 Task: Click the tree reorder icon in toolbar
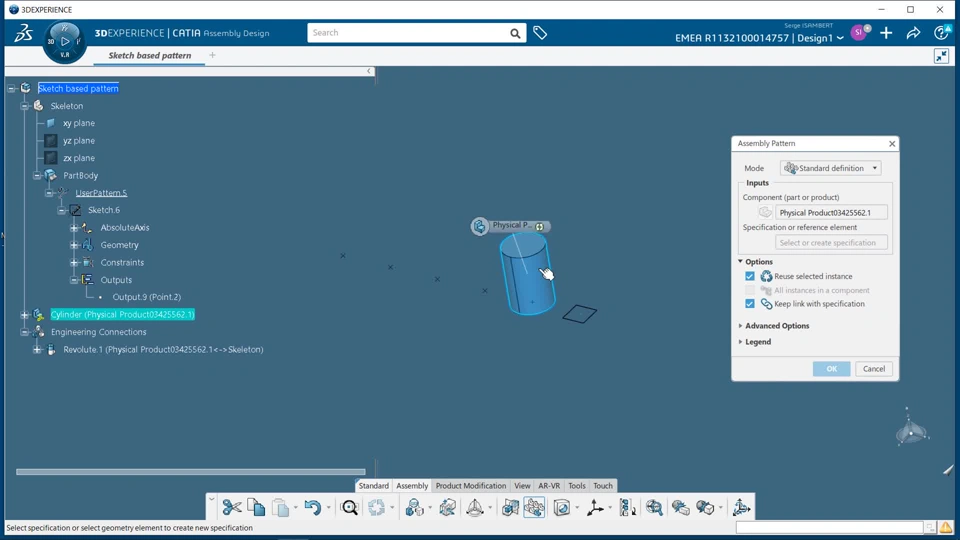click(x=628, y=508)
